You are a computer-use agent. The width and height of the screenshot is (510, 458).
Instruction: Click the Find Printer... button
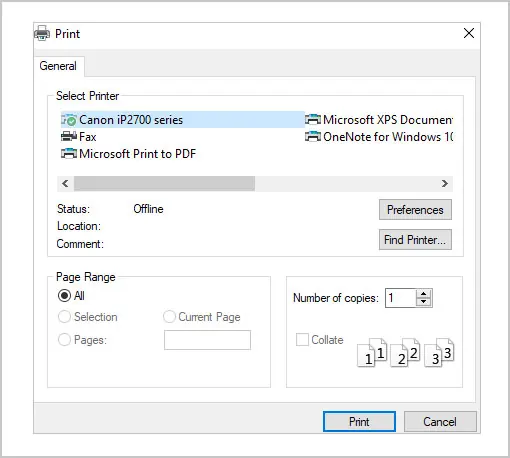(x=415, y=240)
